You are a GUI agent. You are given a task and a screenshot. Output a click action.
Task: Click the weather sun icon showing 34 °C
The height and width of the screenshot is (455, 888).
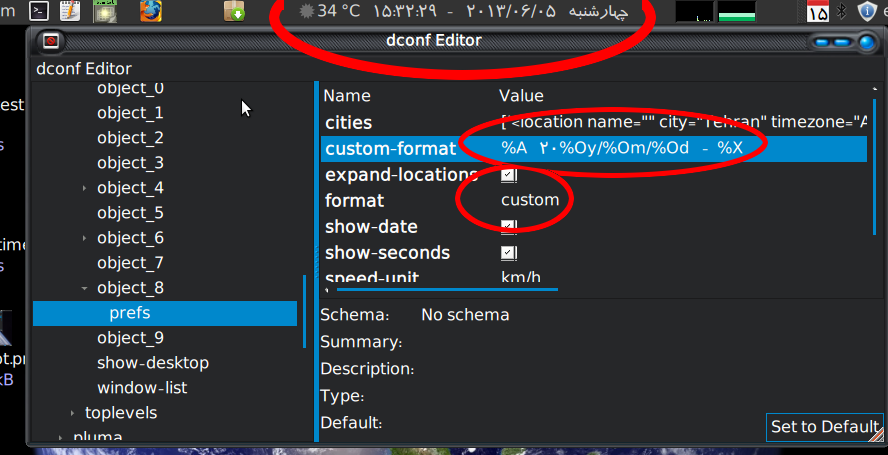click(306, 11)
